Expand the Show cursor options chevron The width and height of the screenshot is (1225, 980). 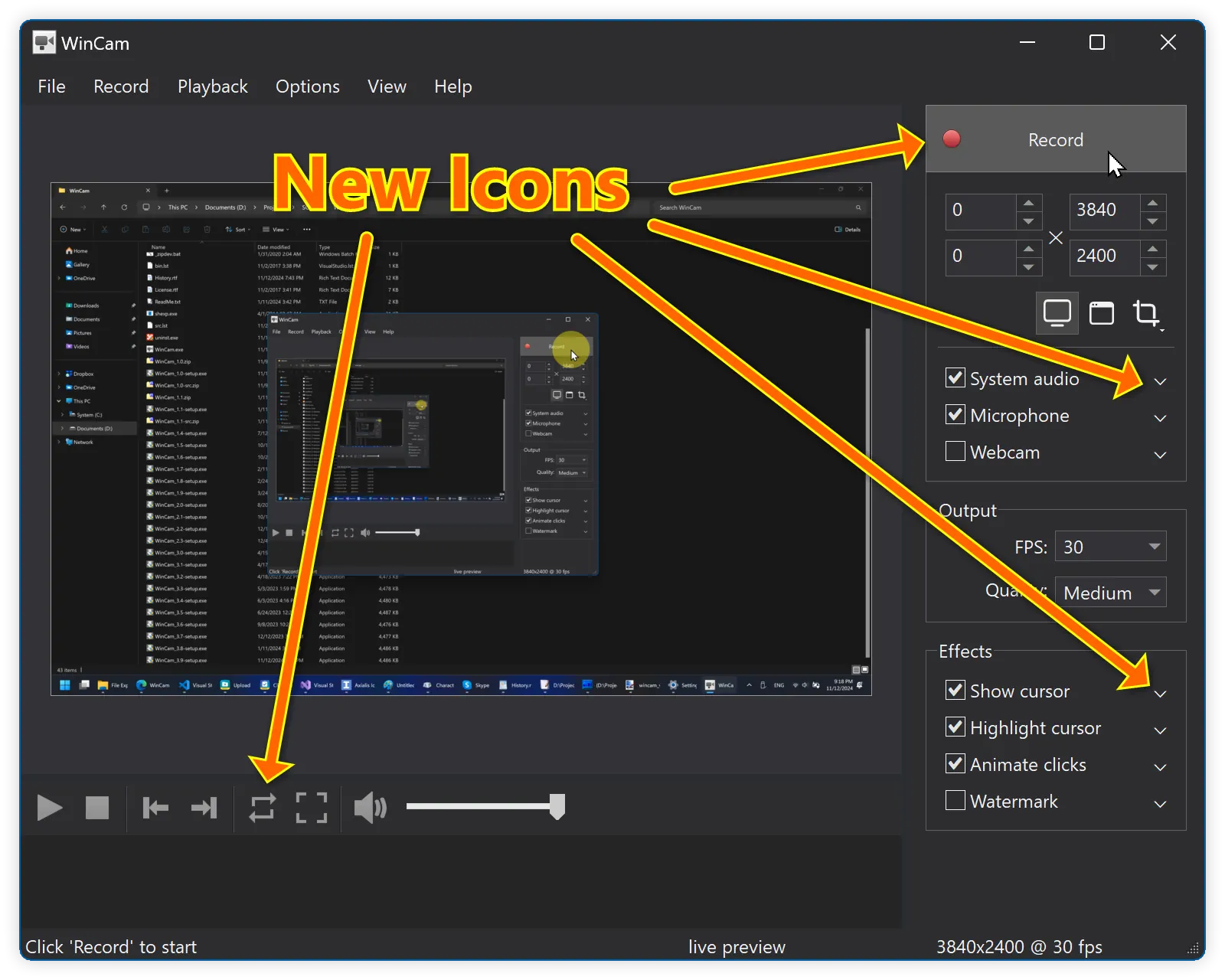(1161, 694)
